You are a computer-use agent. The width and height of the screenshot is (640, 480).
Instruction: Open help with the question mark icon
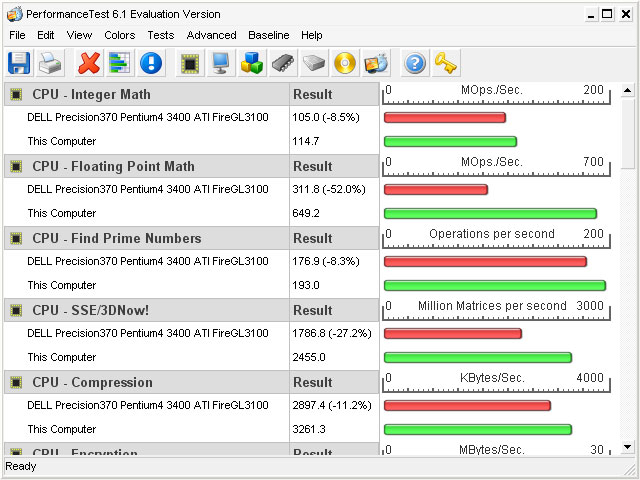415,63
